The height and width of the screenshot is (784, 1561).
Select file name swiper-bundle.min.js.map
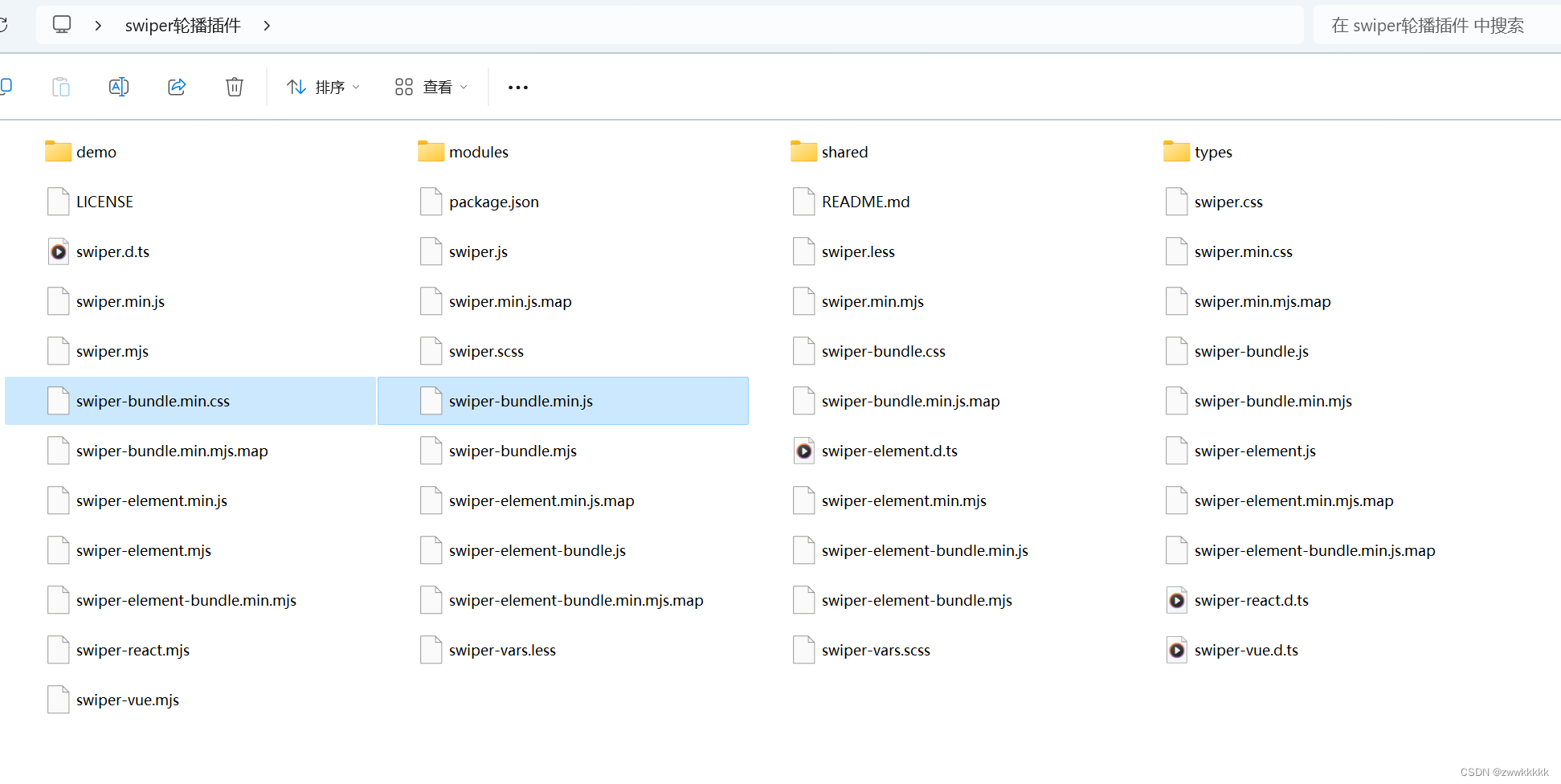tap(910, 401)
